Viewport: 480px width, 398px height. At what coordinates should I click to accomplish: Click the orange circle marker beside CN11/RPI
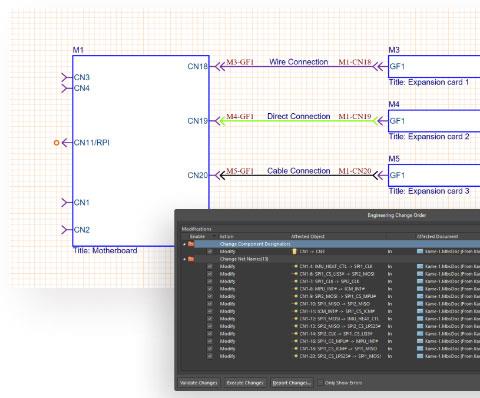57,143
